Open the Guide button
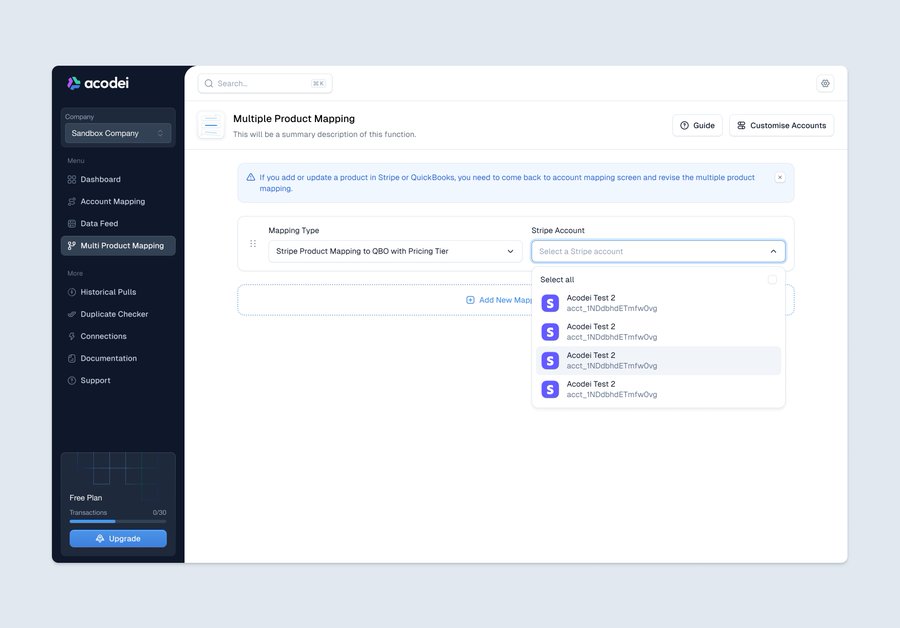This screenshot has height=628, width=900. 697,125
